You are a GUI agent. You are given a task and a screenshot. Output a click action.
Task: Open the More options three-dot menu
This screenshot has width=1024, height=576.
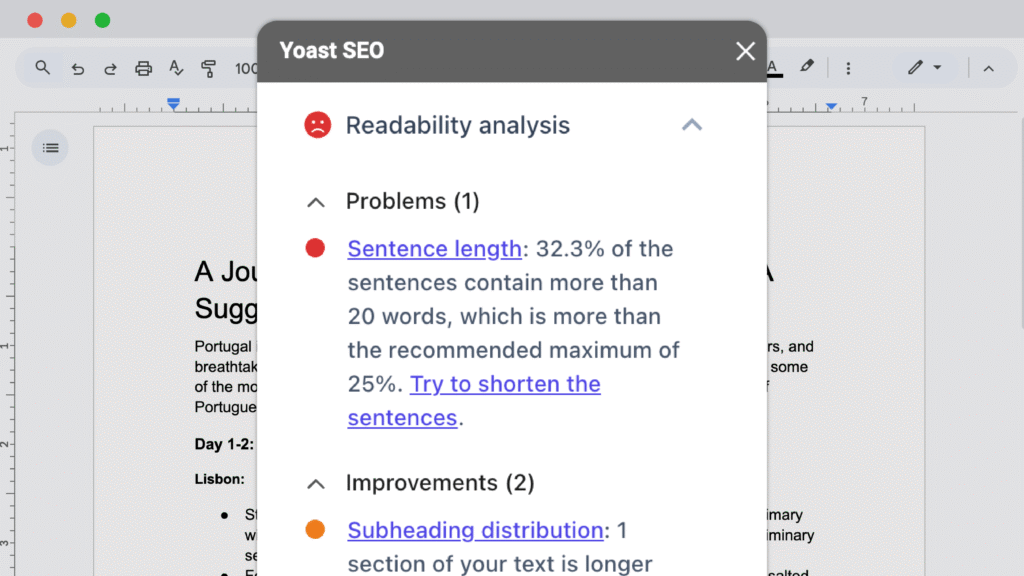pyautogui.click(x=848, y=68)
